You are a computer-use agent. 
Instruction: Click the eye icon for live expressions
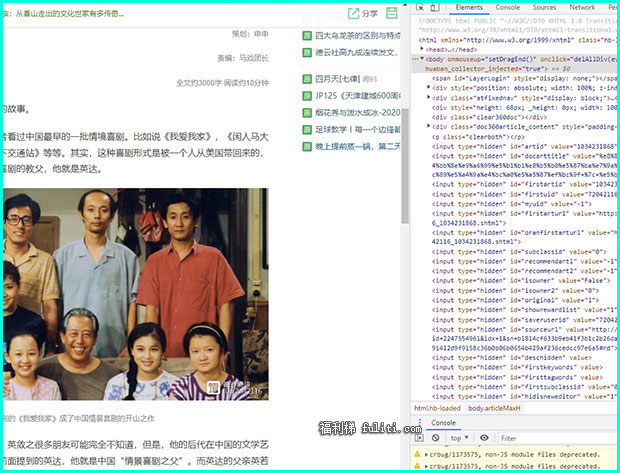[x=484, y=438]
